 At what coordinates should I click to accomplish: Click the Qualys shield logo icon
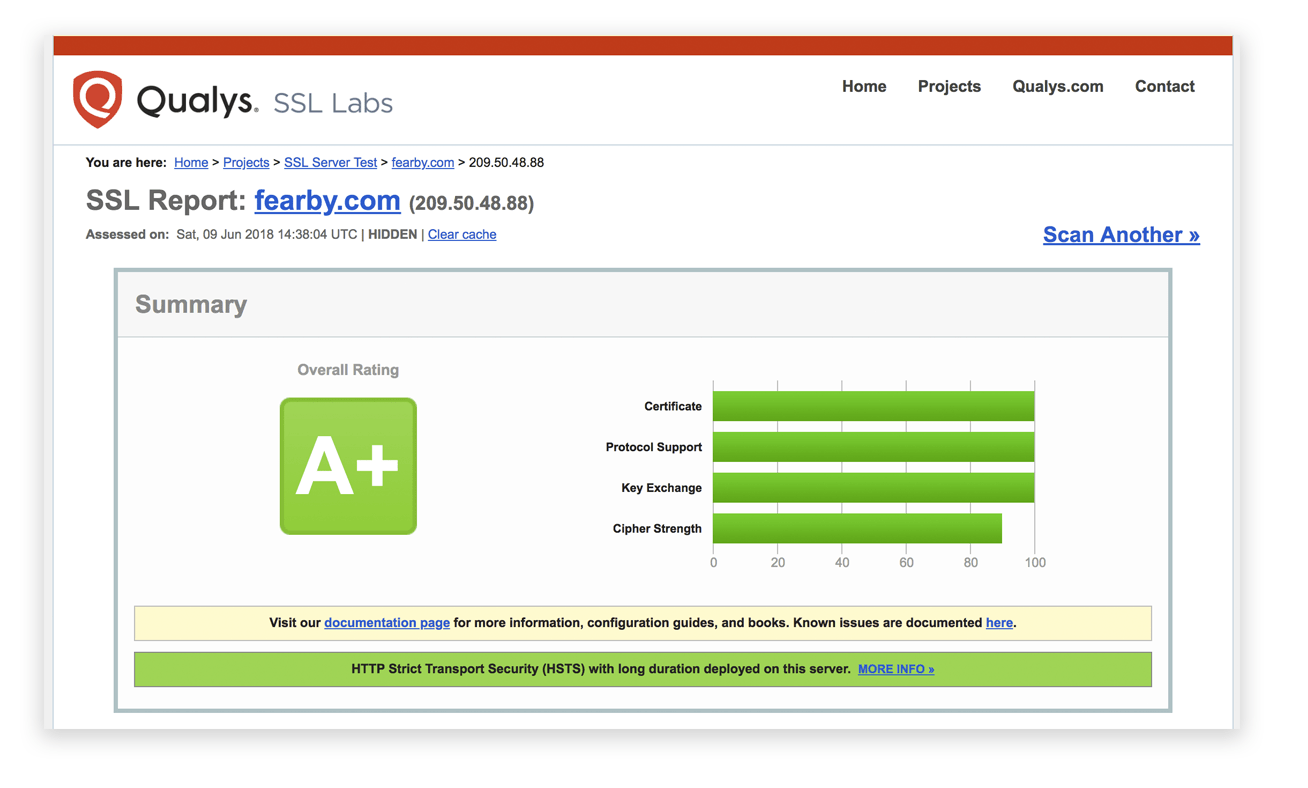pos(98,99)
